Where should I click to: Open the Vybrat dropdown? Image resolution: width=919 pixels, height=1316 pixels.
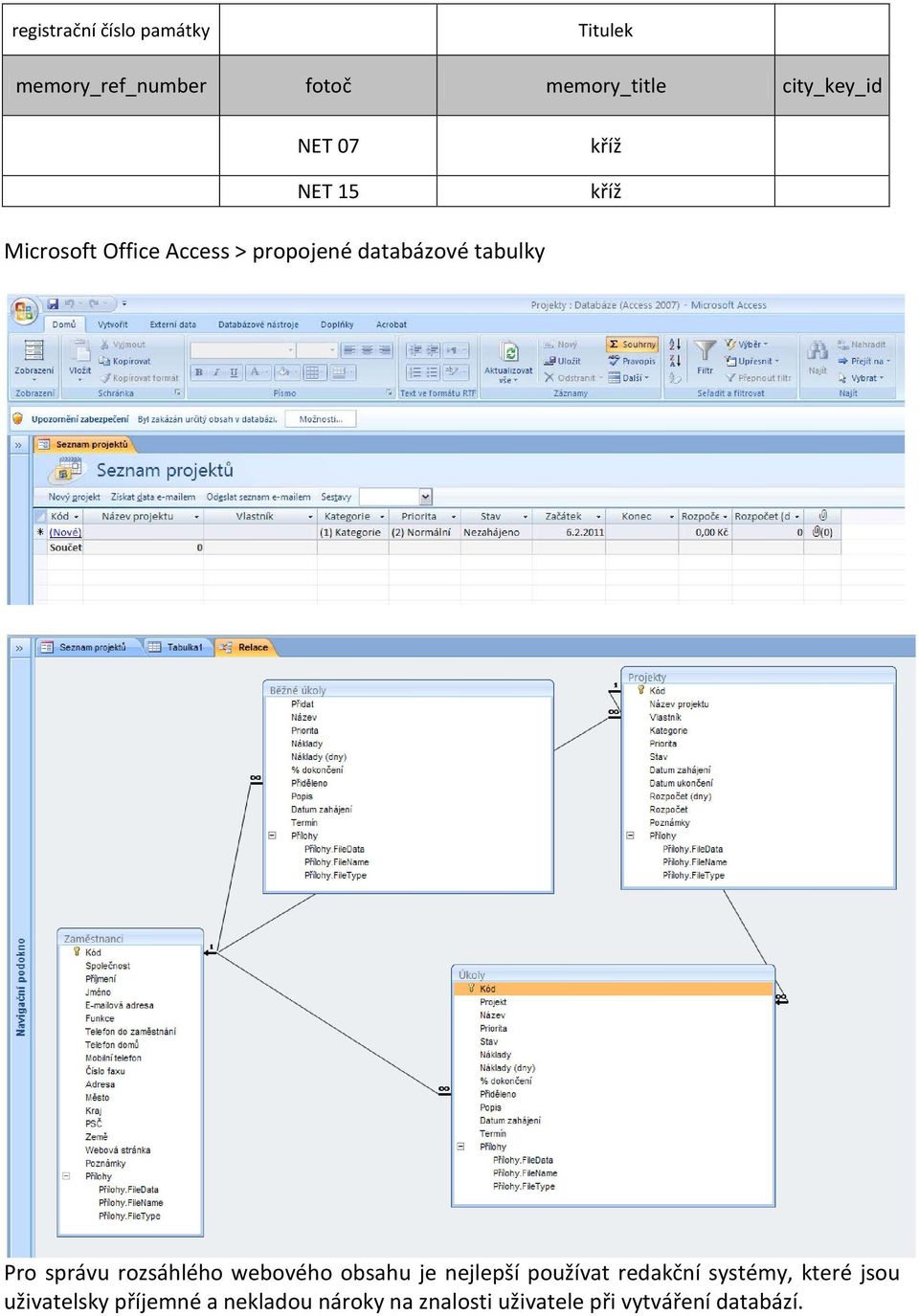pos(862,378)
